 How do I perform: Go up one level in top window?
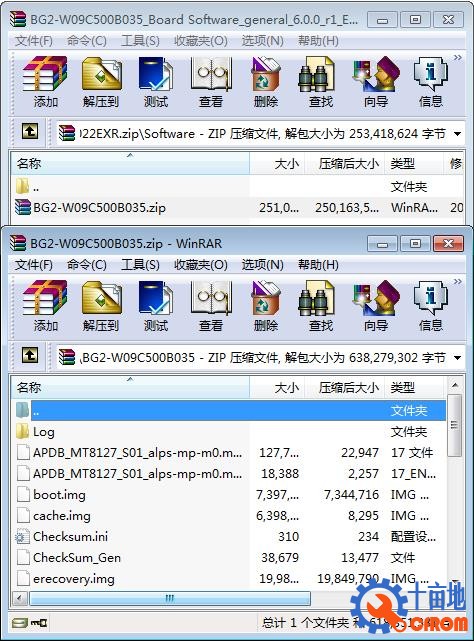tap(30, 132)
